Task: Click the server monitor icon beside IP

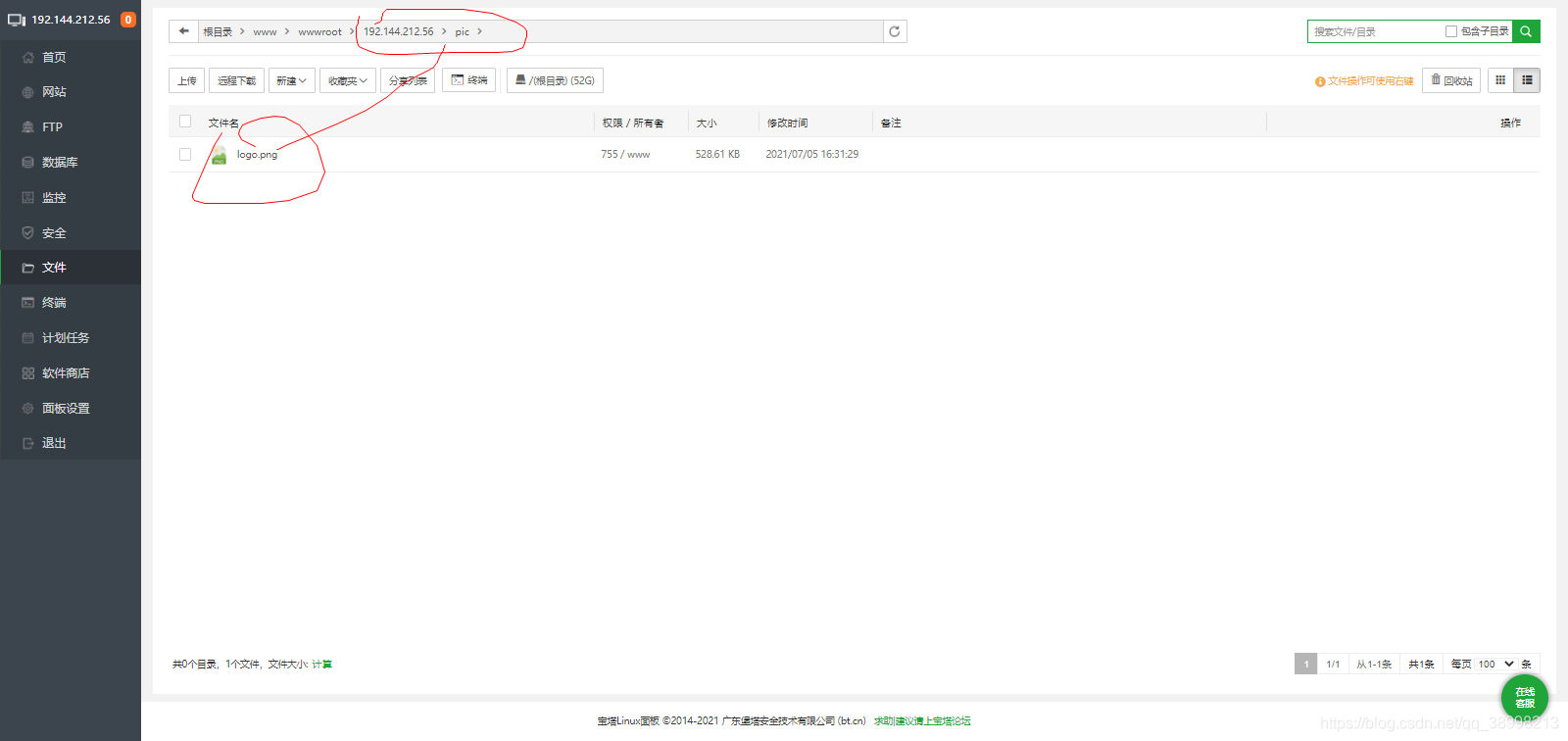Action: pos(17,20)
